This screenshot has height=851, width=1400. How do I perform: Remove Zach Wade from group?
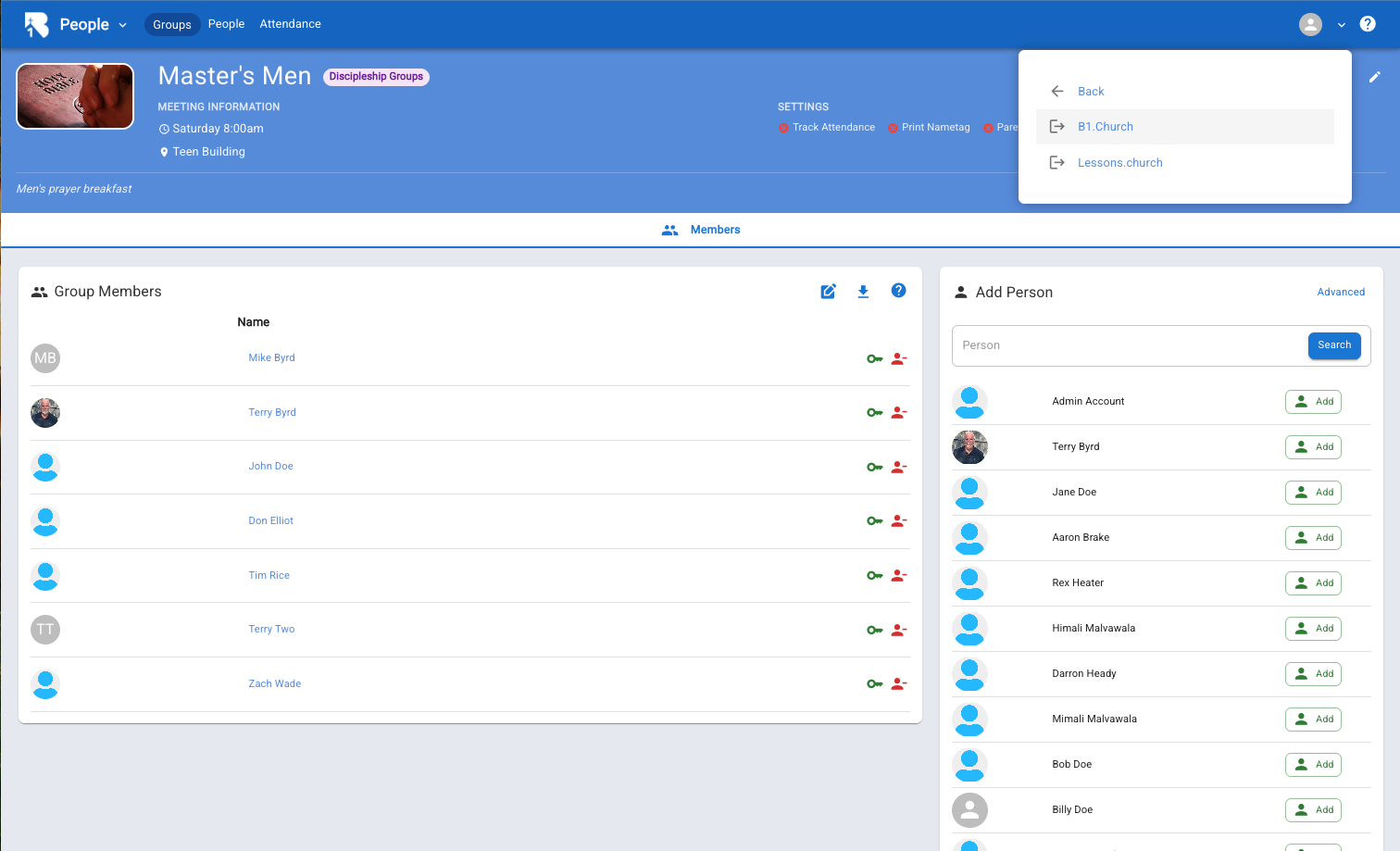pyautogui.click(x=898, y=684)
